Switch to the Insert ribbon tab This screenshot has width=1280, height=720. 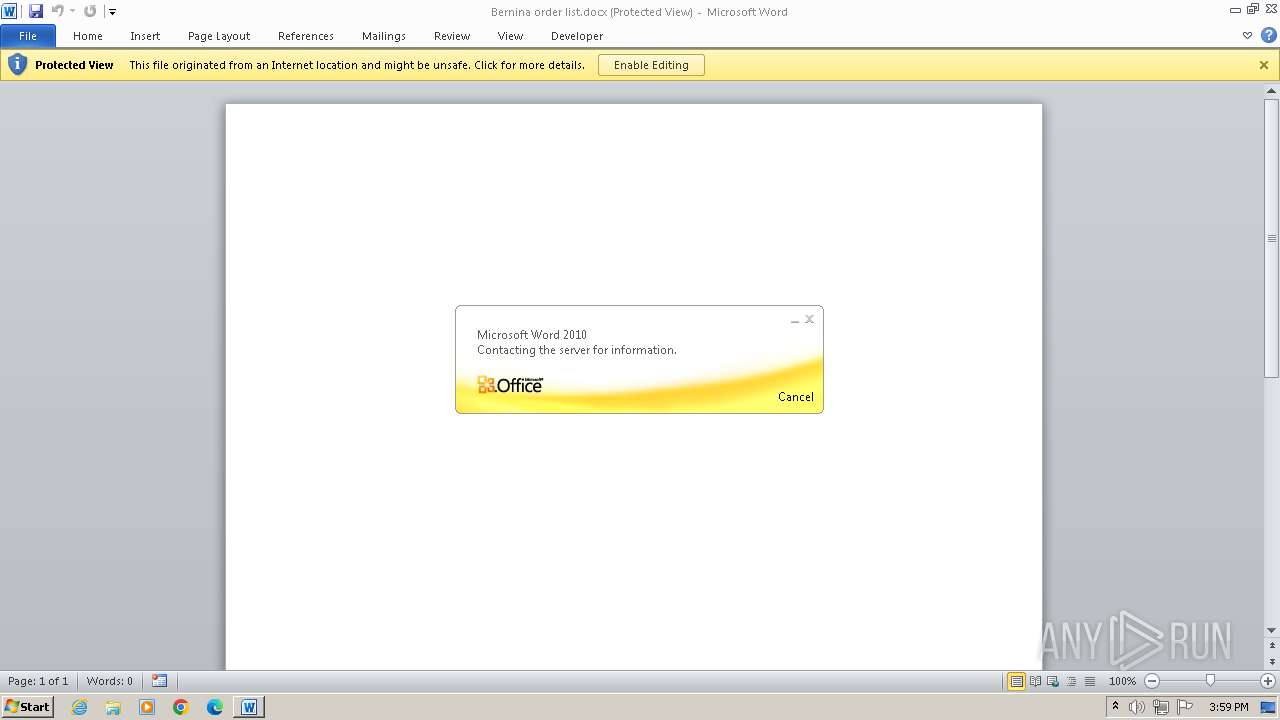145,36
